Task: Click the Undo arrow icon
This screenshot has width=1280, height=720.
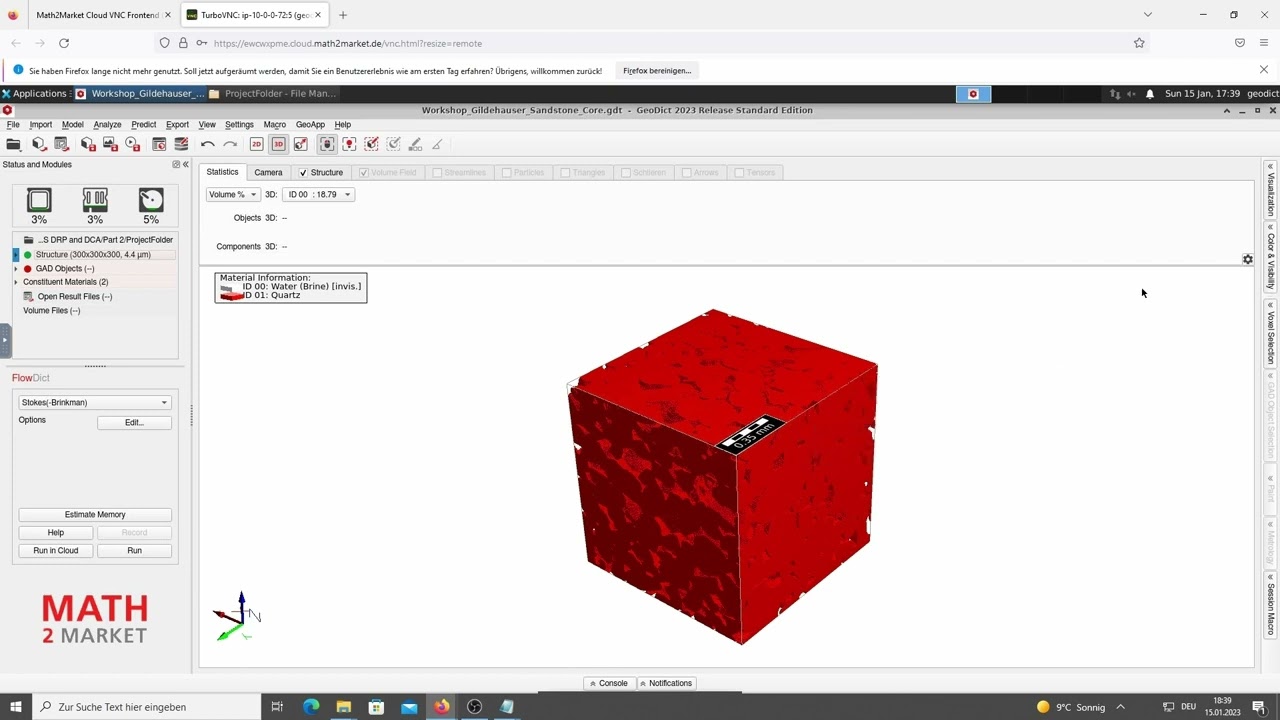Action: click(208, 144)
